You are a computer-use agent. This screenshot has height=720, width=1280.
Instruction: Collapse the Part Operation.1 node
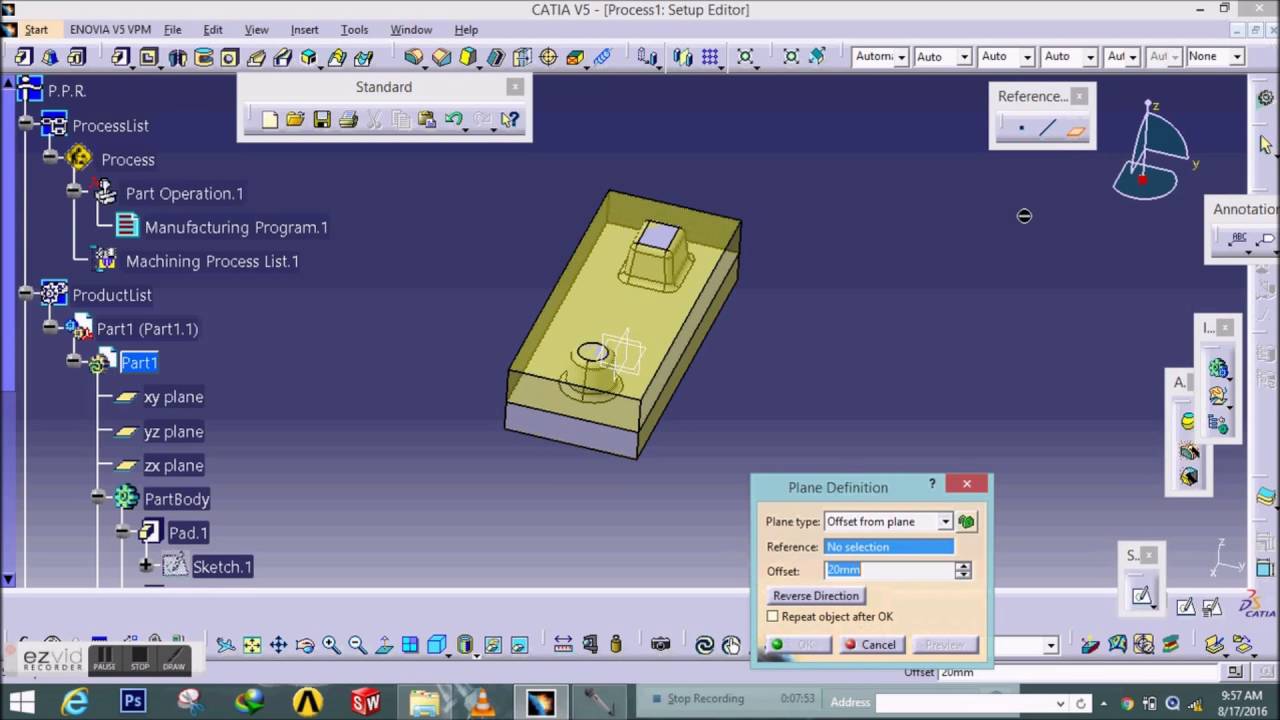point(74,190)
